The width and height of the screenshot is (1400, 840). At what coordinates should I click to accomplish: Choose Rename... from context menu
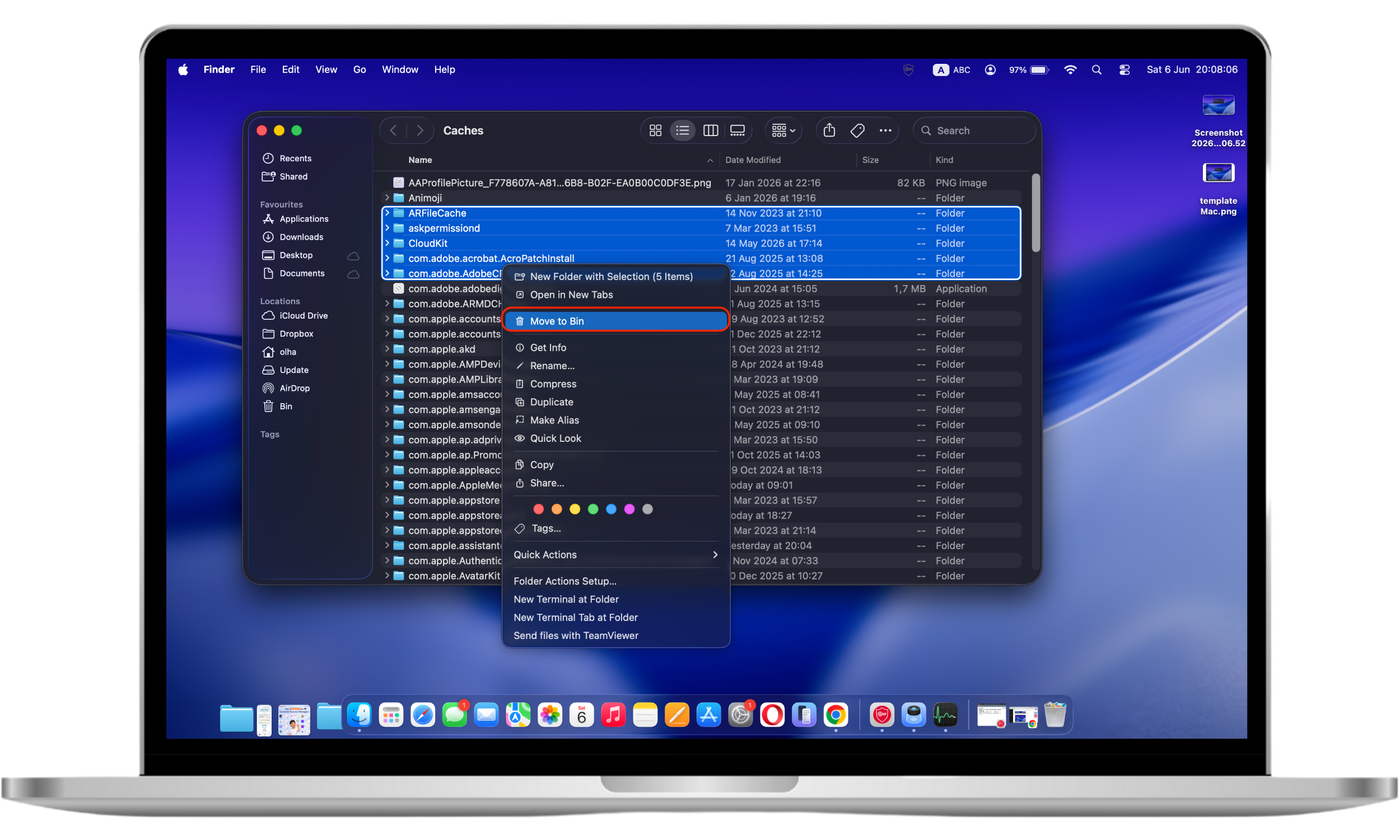pos(615,366)
